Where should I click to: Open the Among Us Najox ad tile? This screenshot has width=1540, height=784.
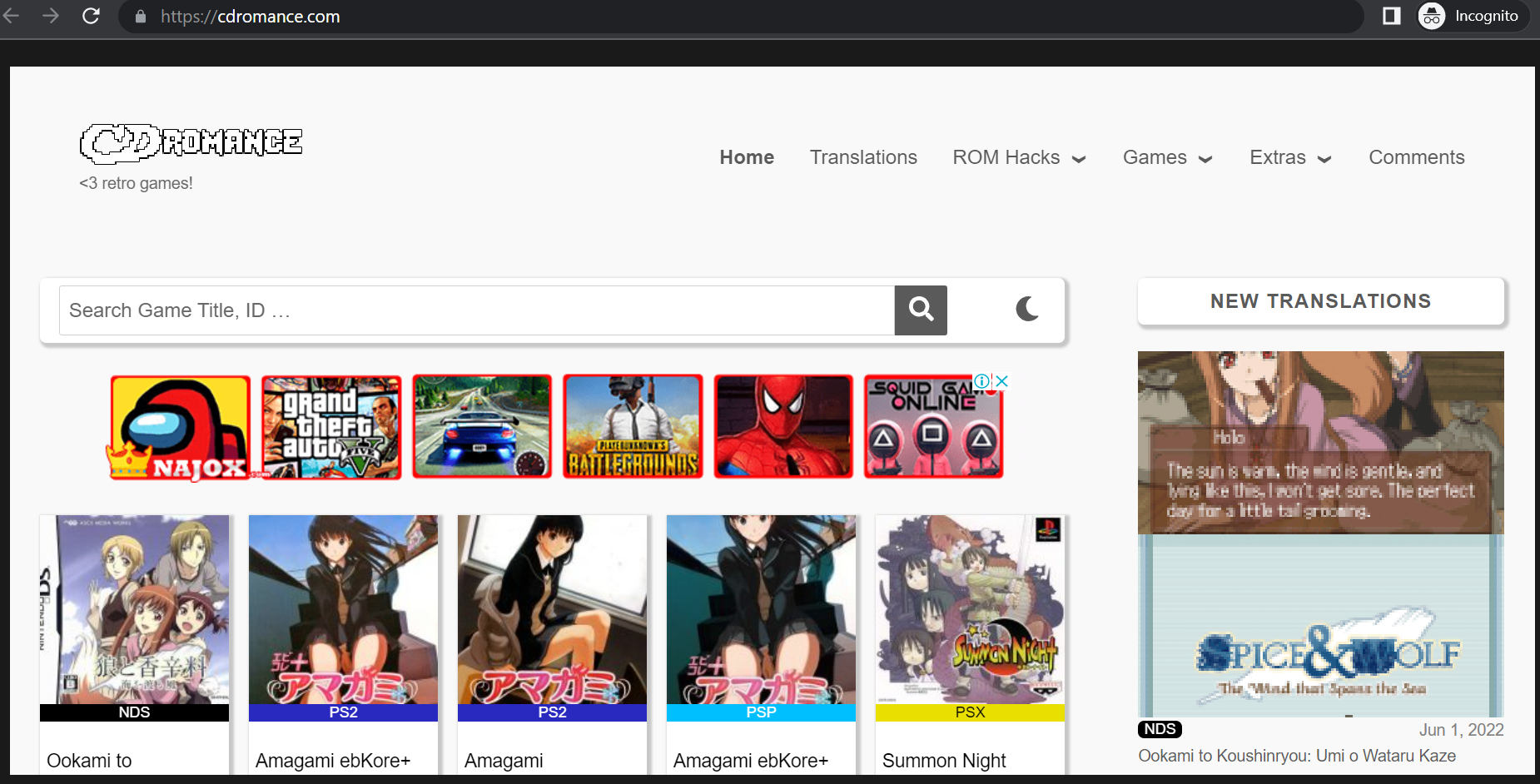click(x=180, y=427)
